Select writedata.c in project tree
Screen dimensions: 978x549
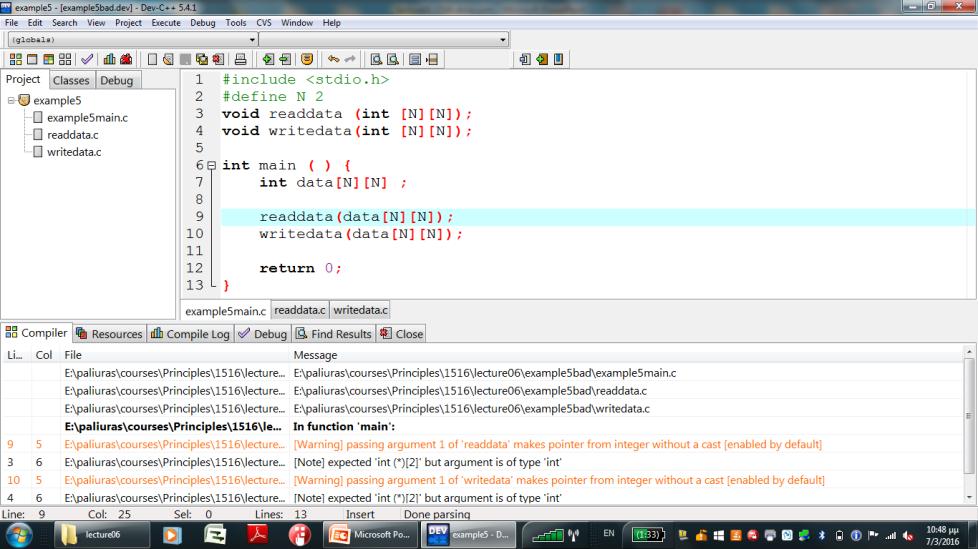pyautogui.click(x=74, y=152)
